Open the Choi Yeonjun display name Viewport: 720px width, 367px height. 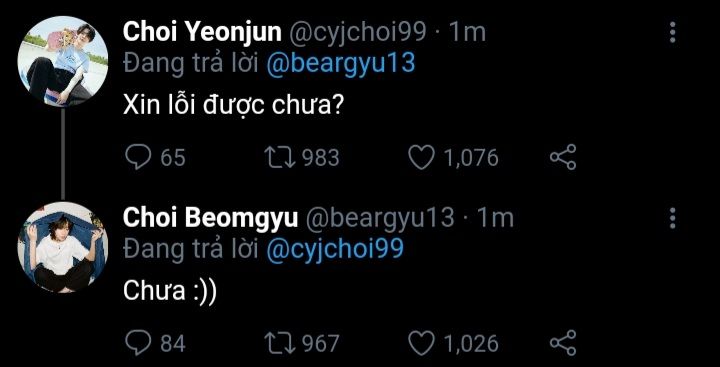[x=202, y=33]
